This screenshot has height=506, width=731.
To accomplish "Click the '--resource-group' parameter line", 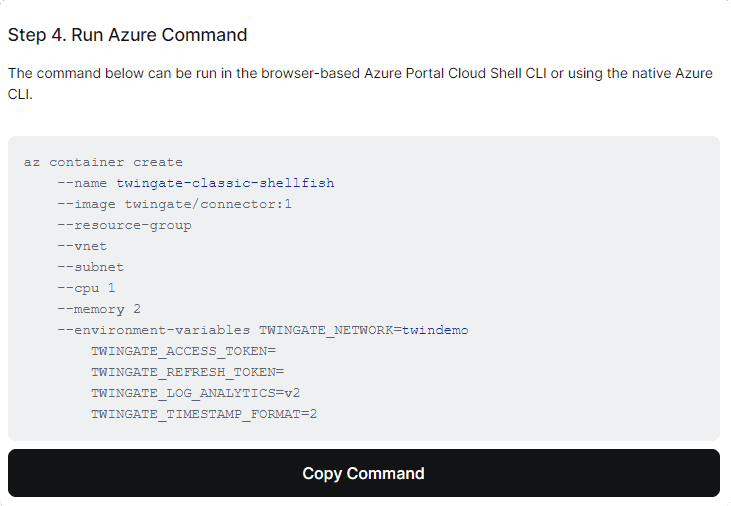I will [x=124, y=225].
